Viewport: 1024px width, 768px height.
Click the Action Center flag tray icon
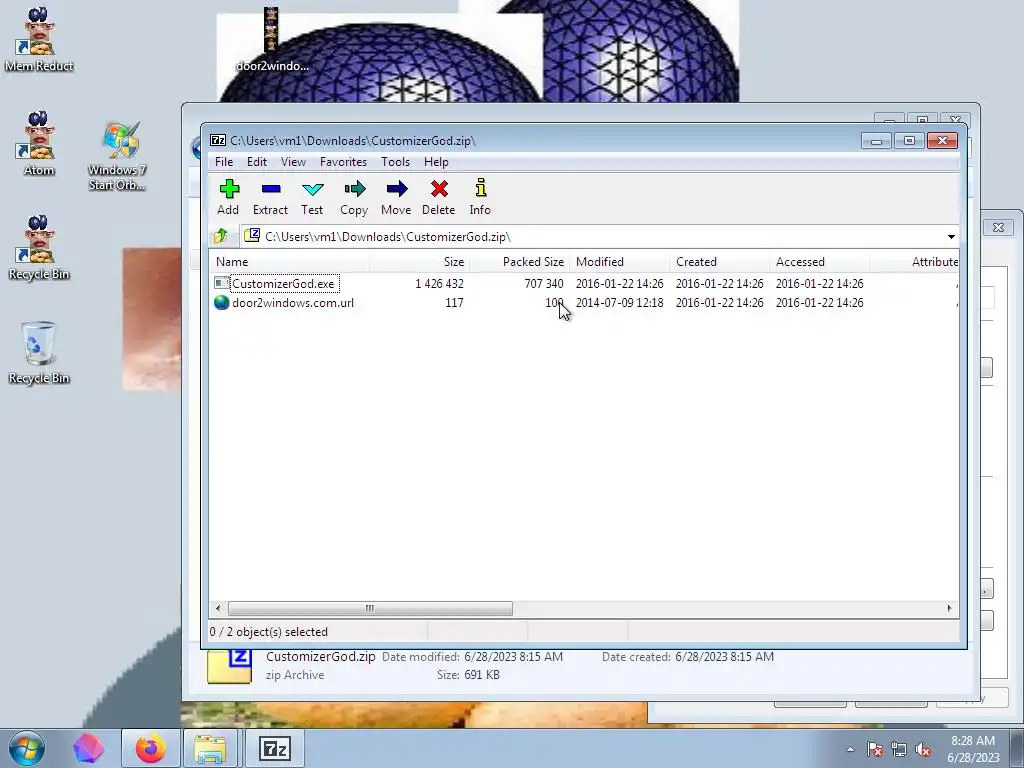pyautogui.click(x=874, y=750)
